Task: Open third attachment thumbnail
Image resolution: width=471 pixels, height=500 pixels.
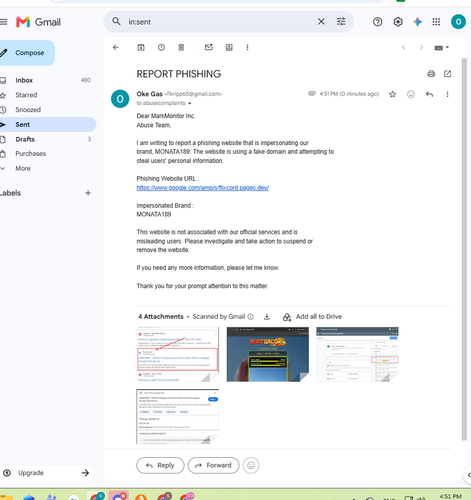Action: pos(357,354)
